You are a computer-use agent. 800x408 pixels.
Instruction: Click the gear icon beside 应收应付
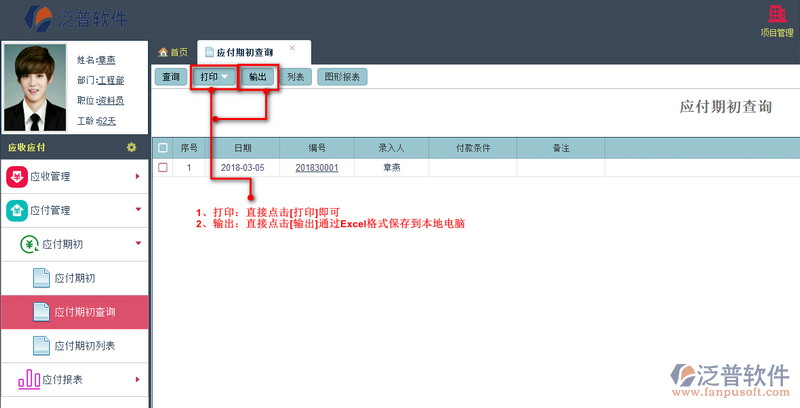pyautogui.click(x=131, y=148)
